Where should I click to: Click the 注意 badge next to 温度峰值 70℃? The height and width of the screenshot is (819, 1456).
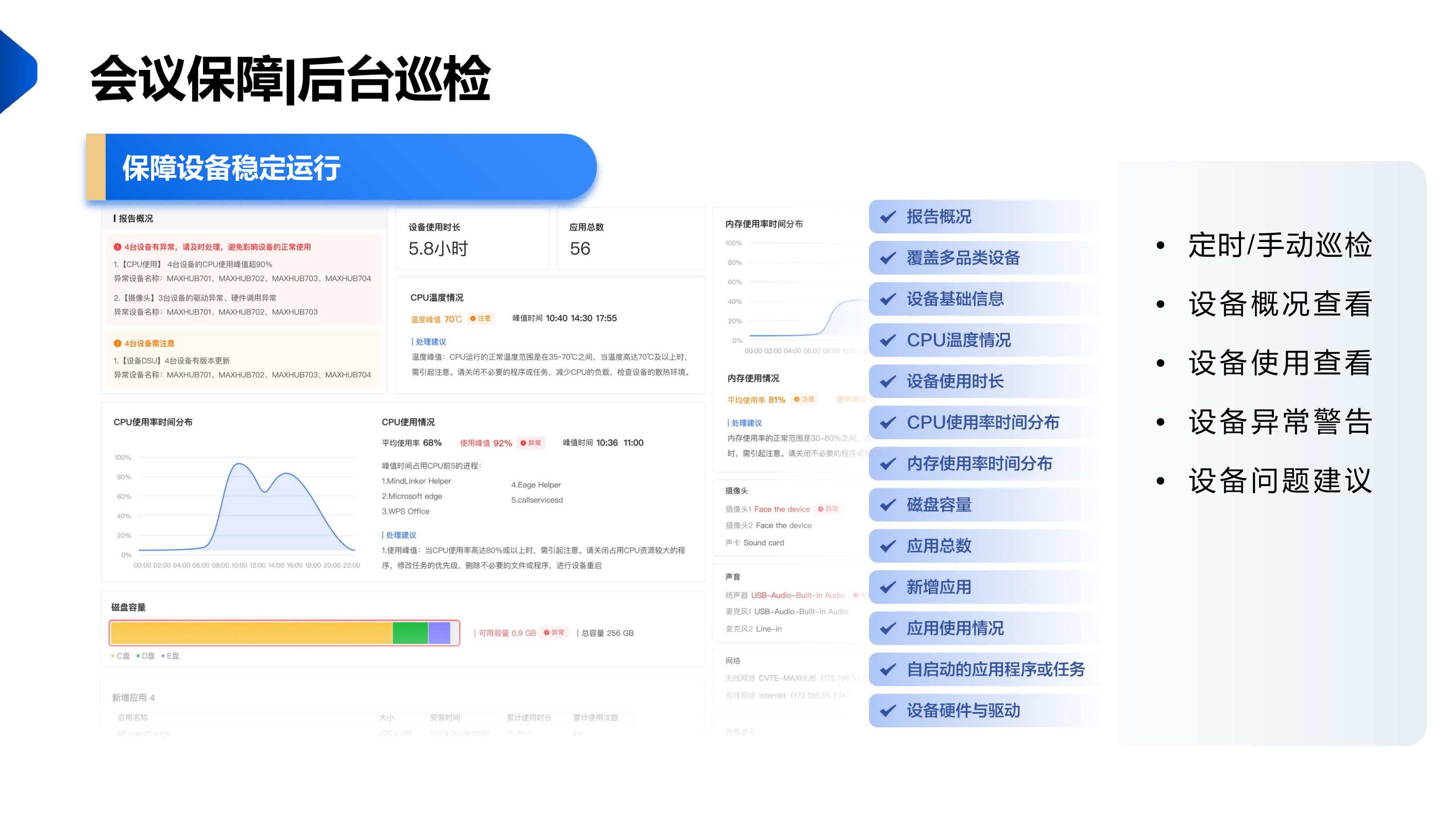click(481, 318)
